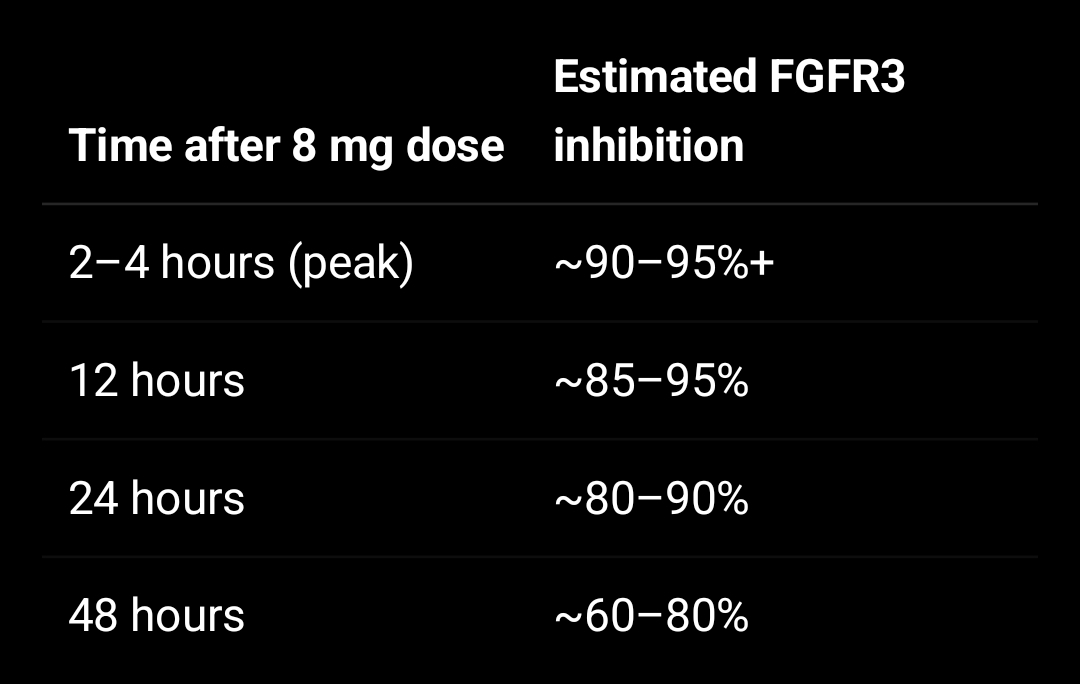The image size is (1080, 684).
Task: Click the word '(peak)' in first row
Action: 351,264
